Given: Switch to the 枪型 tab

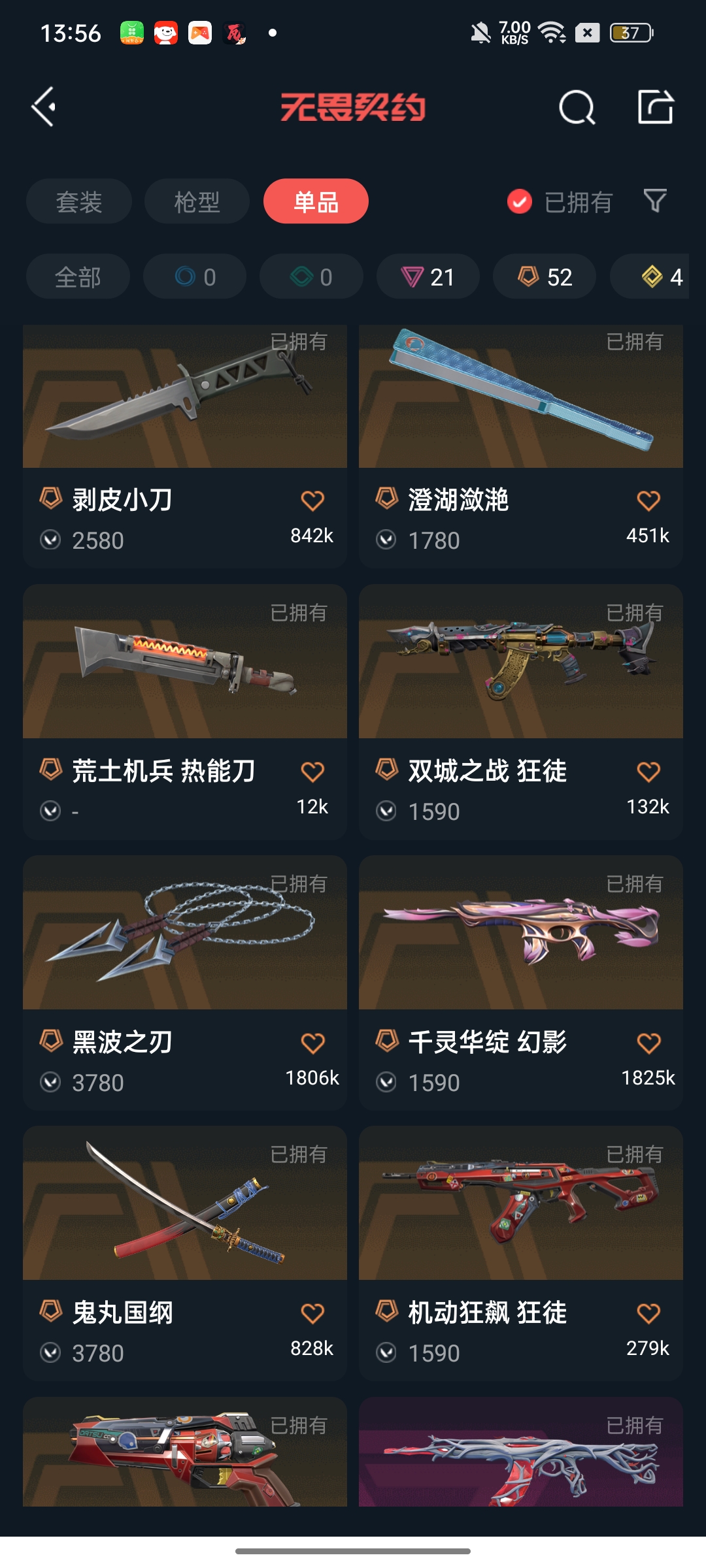Looking at the screenshot, I should click(197, 201).
